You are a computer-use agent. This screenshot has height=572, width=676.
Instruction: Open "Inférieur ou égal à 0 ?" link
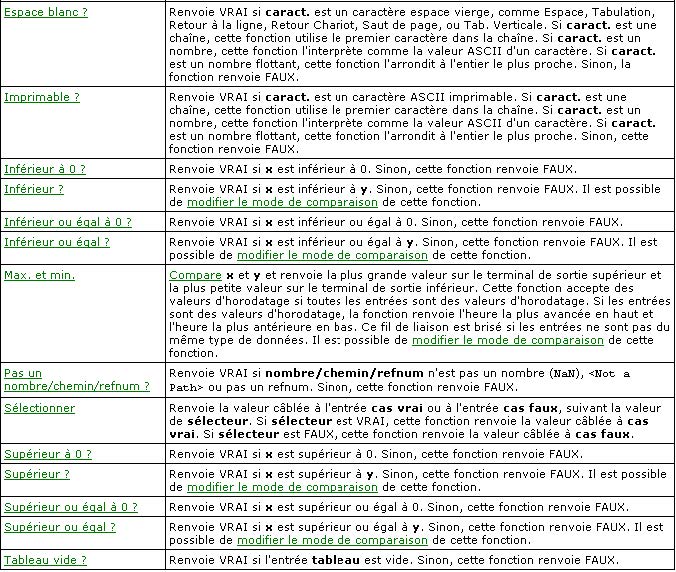click(x=68, y=222)
